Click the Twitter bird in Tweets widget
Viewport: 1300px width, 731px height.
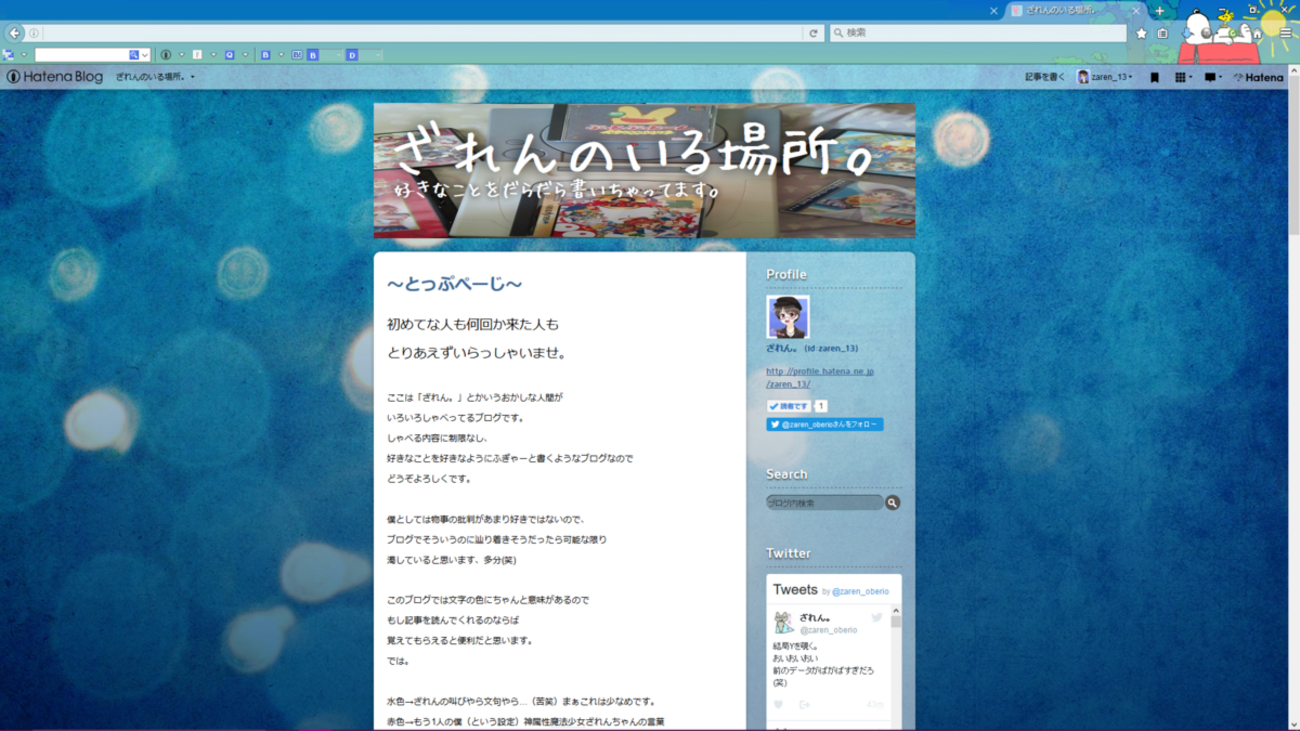tap(877, 618)
